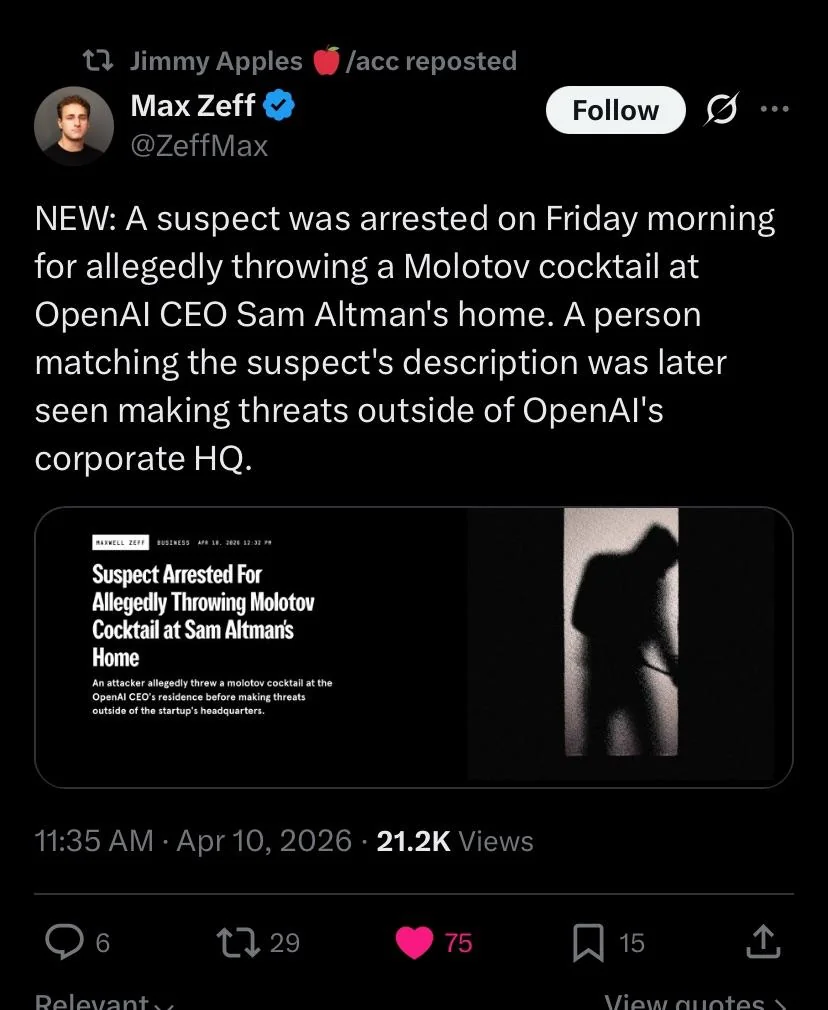Click the Max Zeff display name
The width and height of the screenshot is (828, 1010).
click(x=193, y=103)
